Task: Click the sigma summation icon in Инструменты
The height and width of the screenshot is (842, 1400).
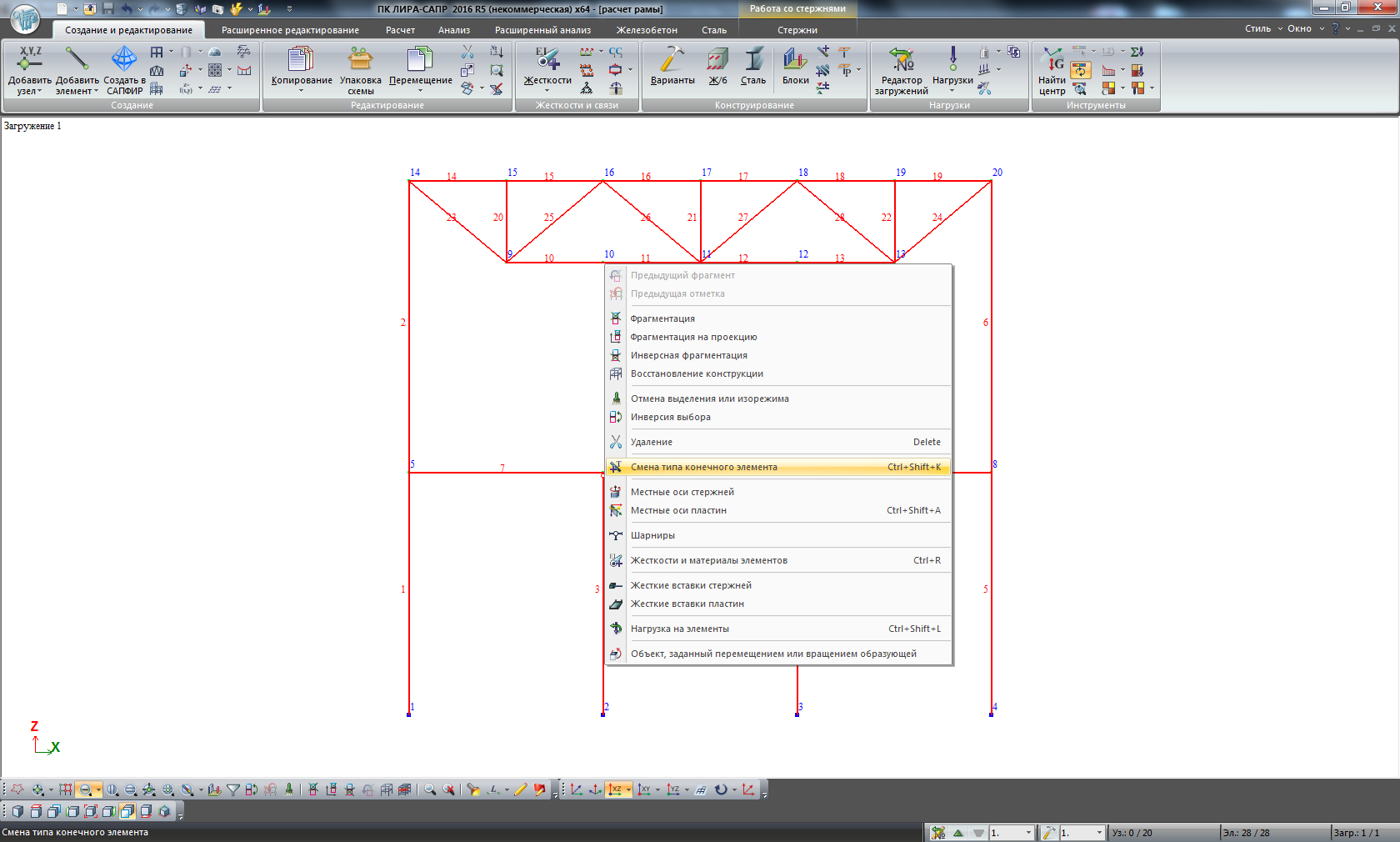Action: pos(1137,52)
